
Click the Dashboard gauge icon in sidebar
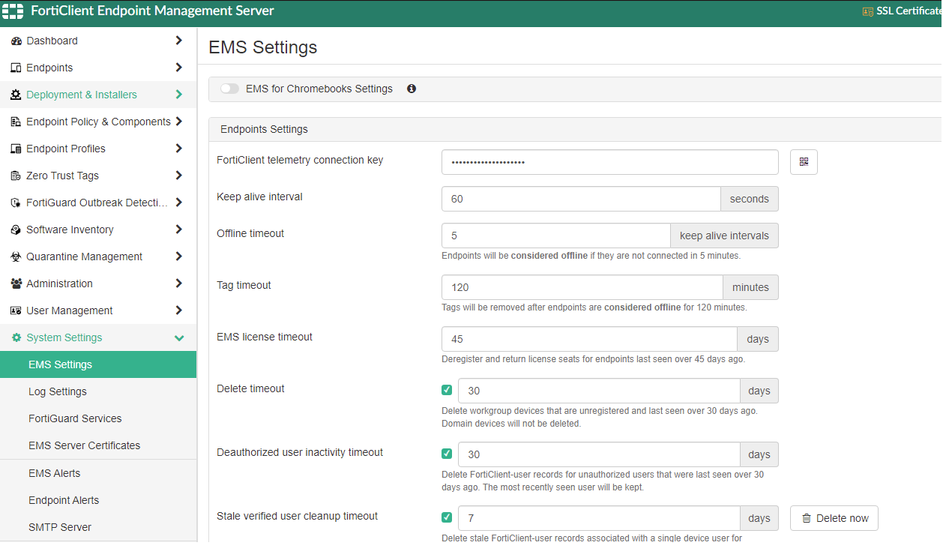[16, 41]
